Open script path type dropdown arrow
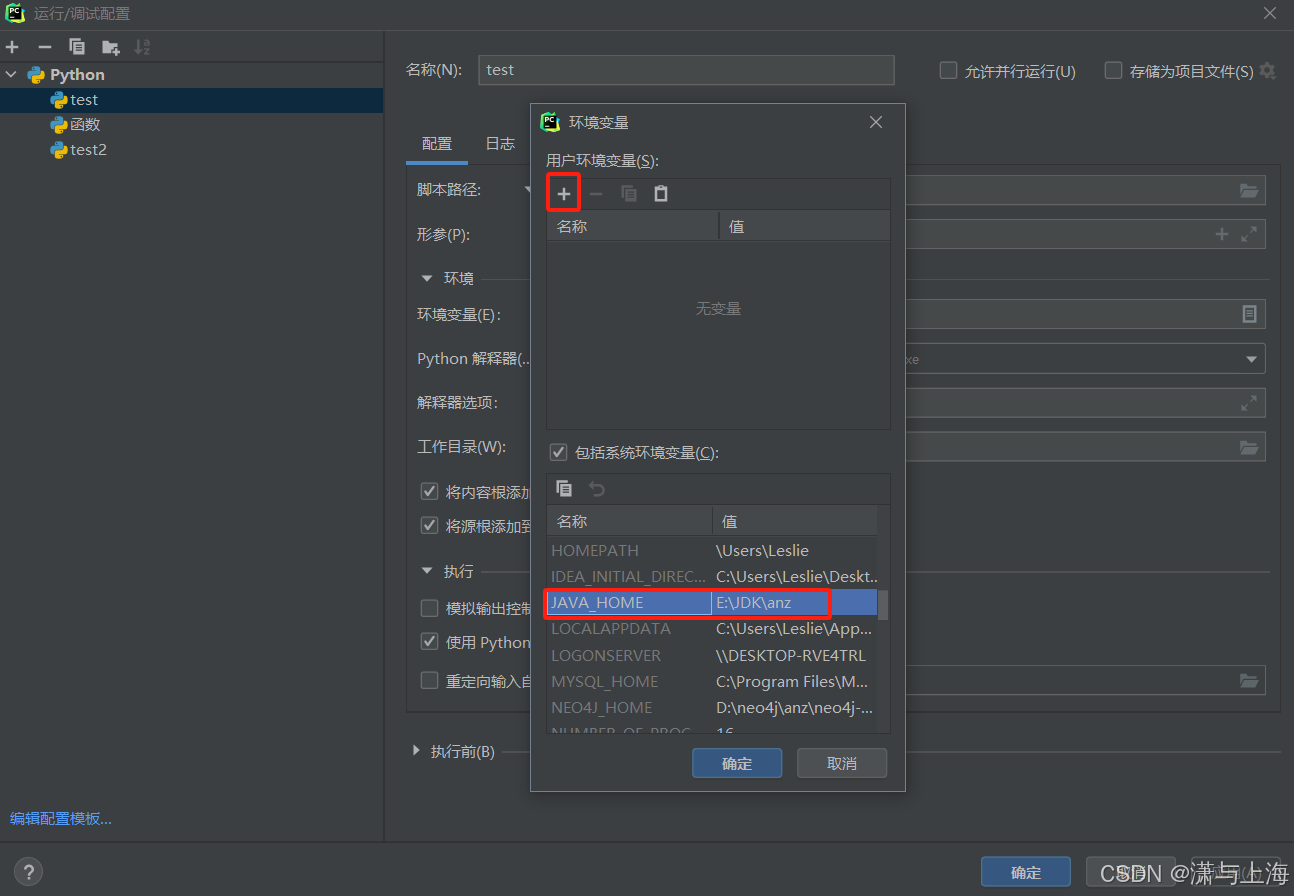The width and height of the screenshot is (1294, 896). coord(526,189)
